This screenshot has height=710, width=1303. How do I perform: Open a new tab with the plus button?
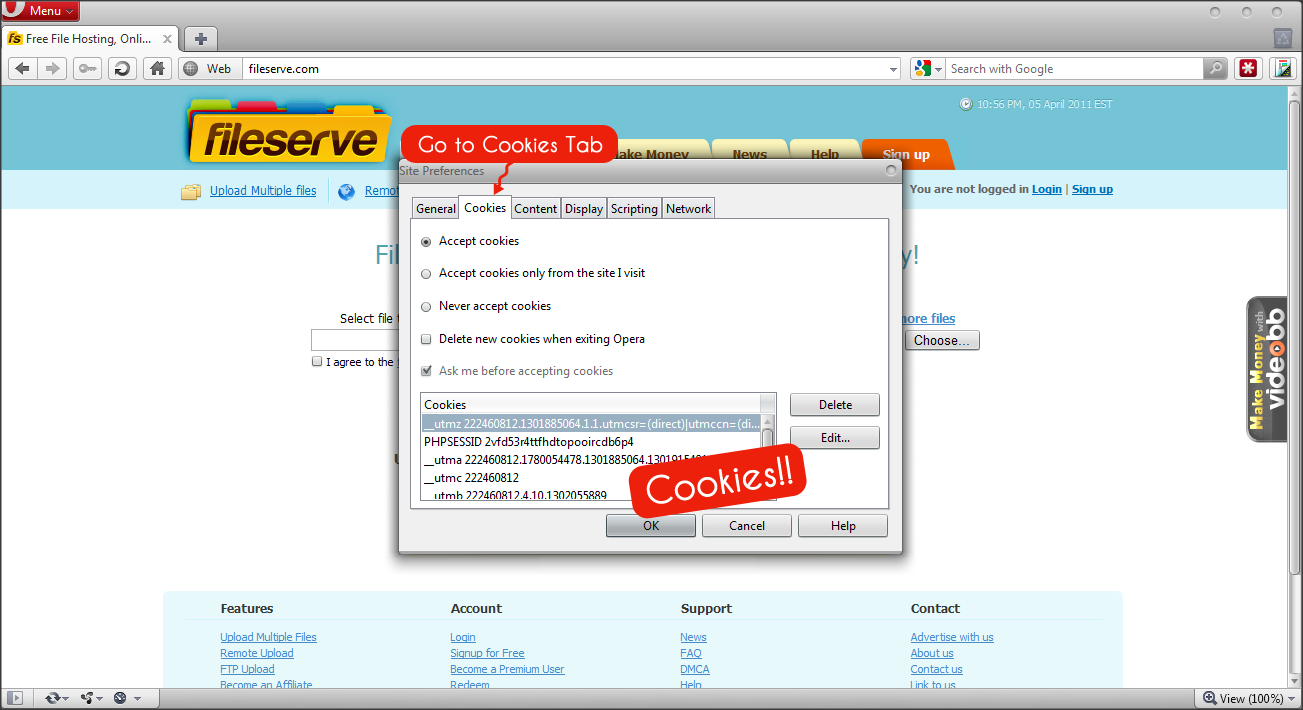201,39
